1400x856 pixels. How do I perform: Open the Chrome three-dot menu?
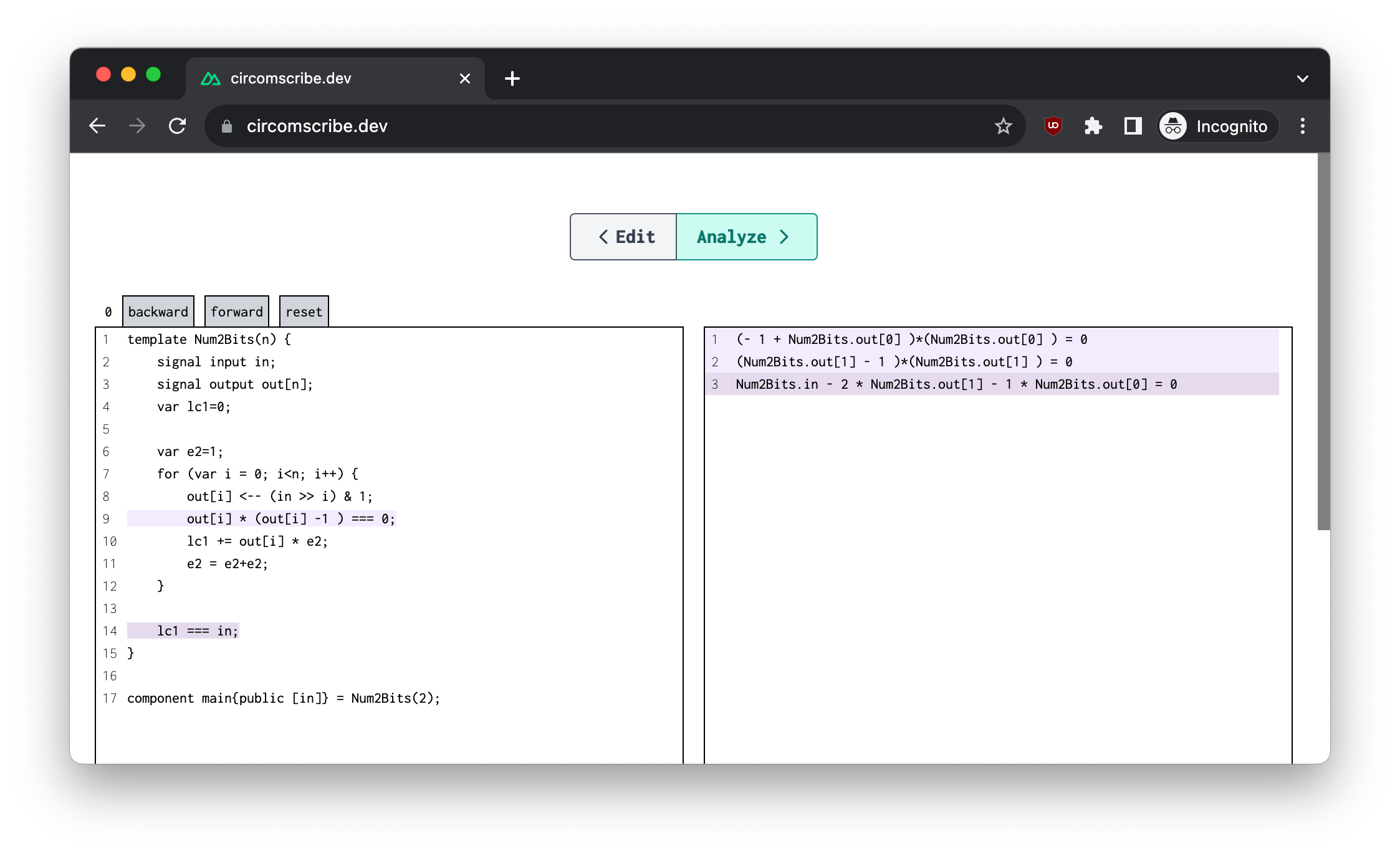click(1302, 126)
